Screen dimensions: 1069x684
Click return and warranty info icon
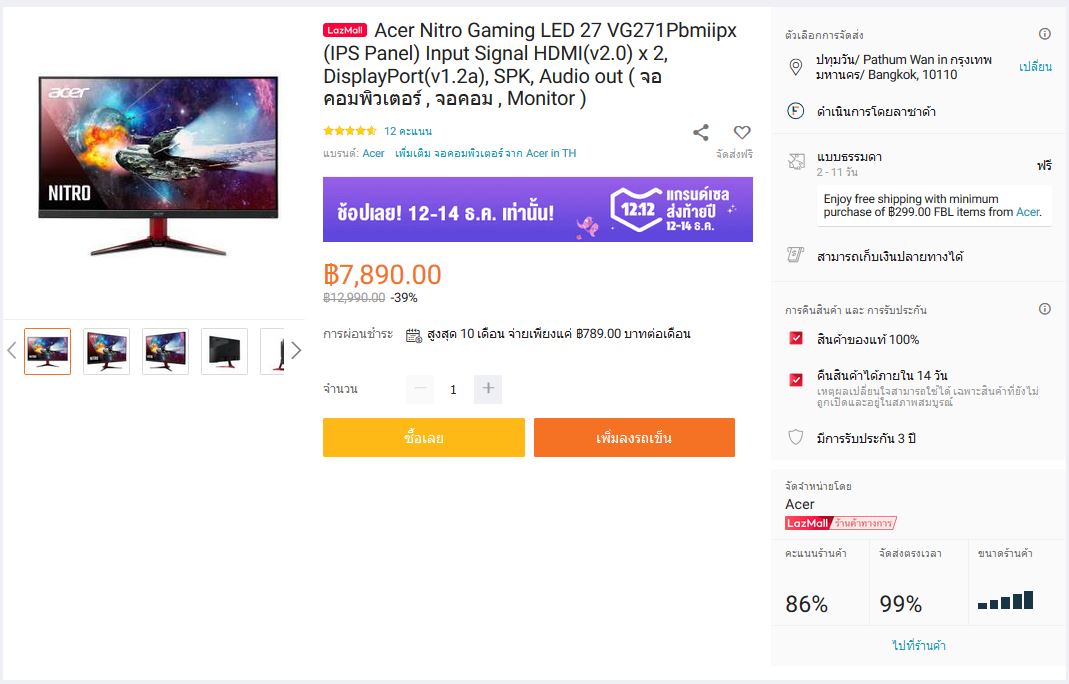pos(1044,309)
